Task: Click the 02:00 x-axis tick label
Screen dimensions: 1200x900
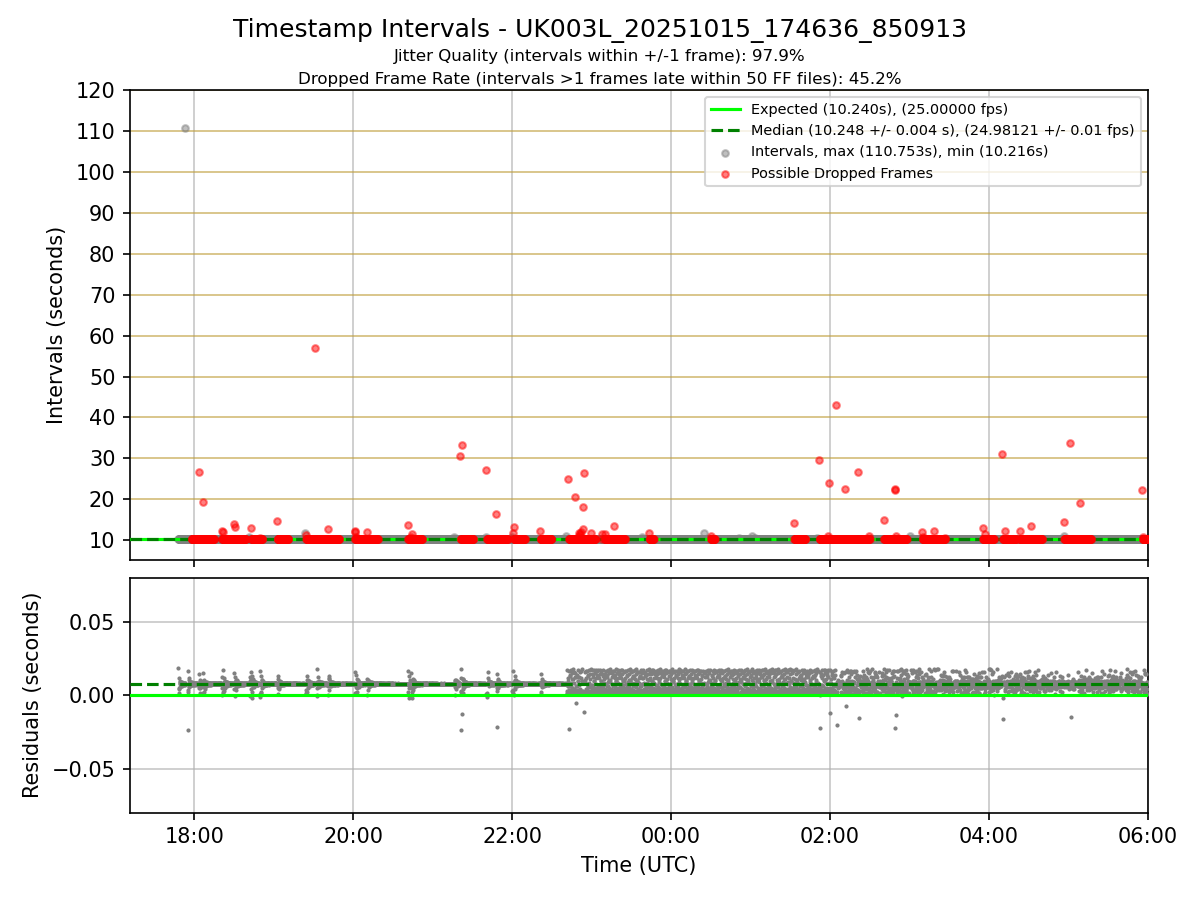Action: point(830,836)
